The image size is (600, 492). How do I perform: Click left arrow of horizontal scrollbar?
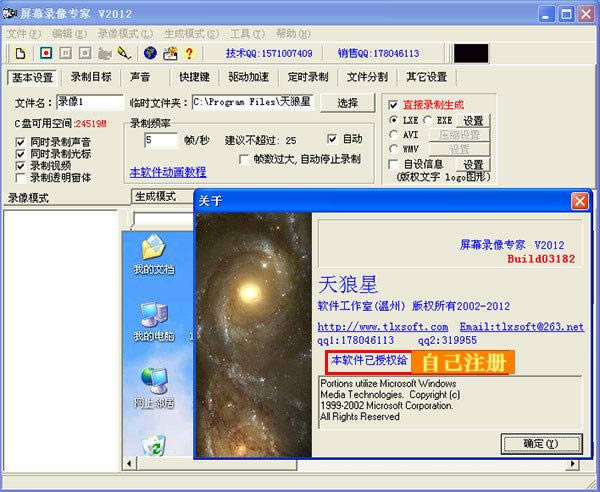click(x=129, y=464)
